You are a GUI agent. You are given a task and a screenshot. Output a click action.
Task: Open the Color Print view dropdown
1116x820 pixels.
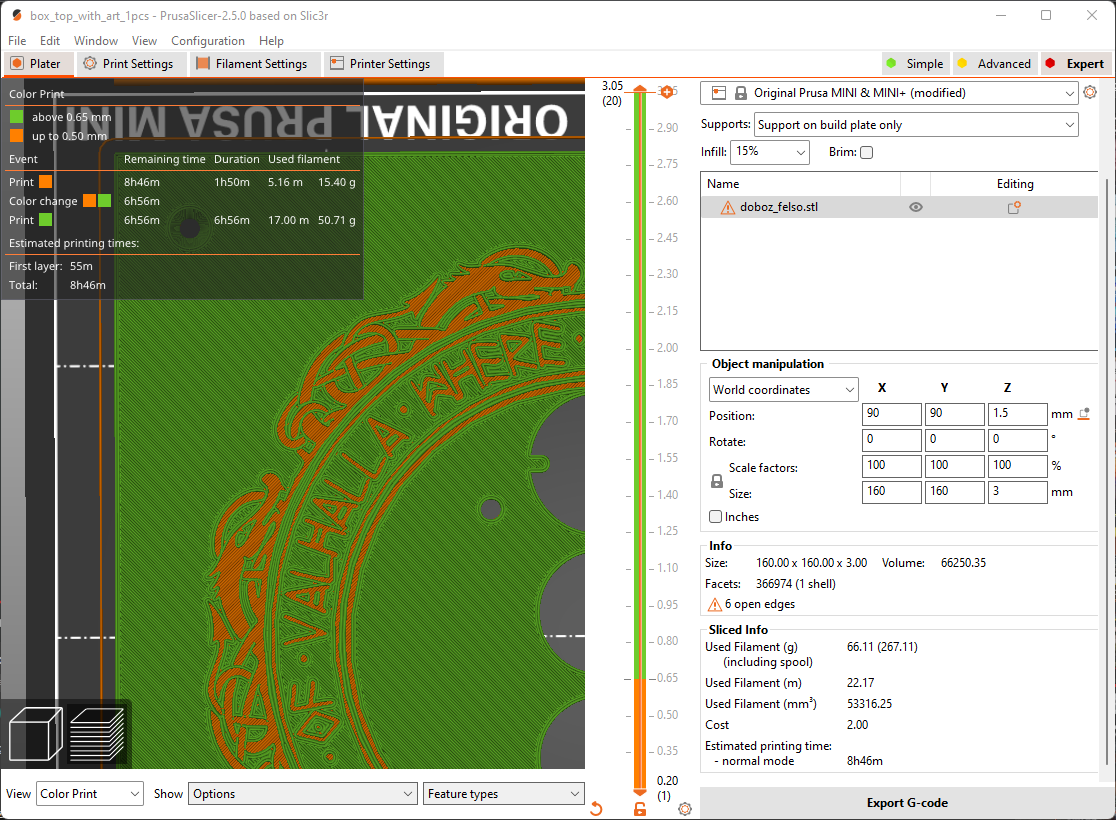click(x=90, y=794)
